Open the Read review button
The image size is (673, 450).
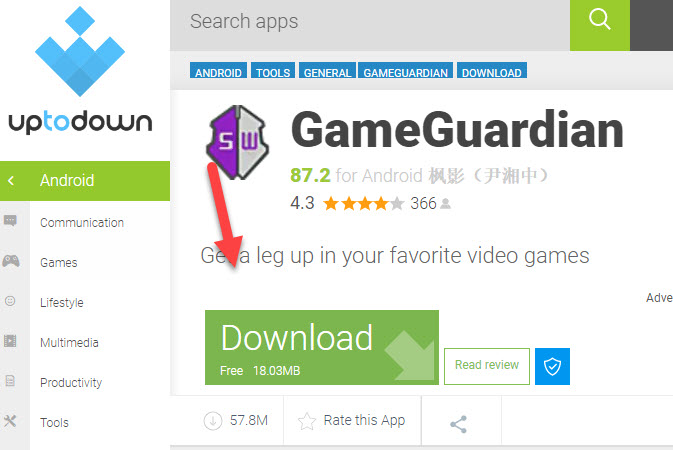487,366
